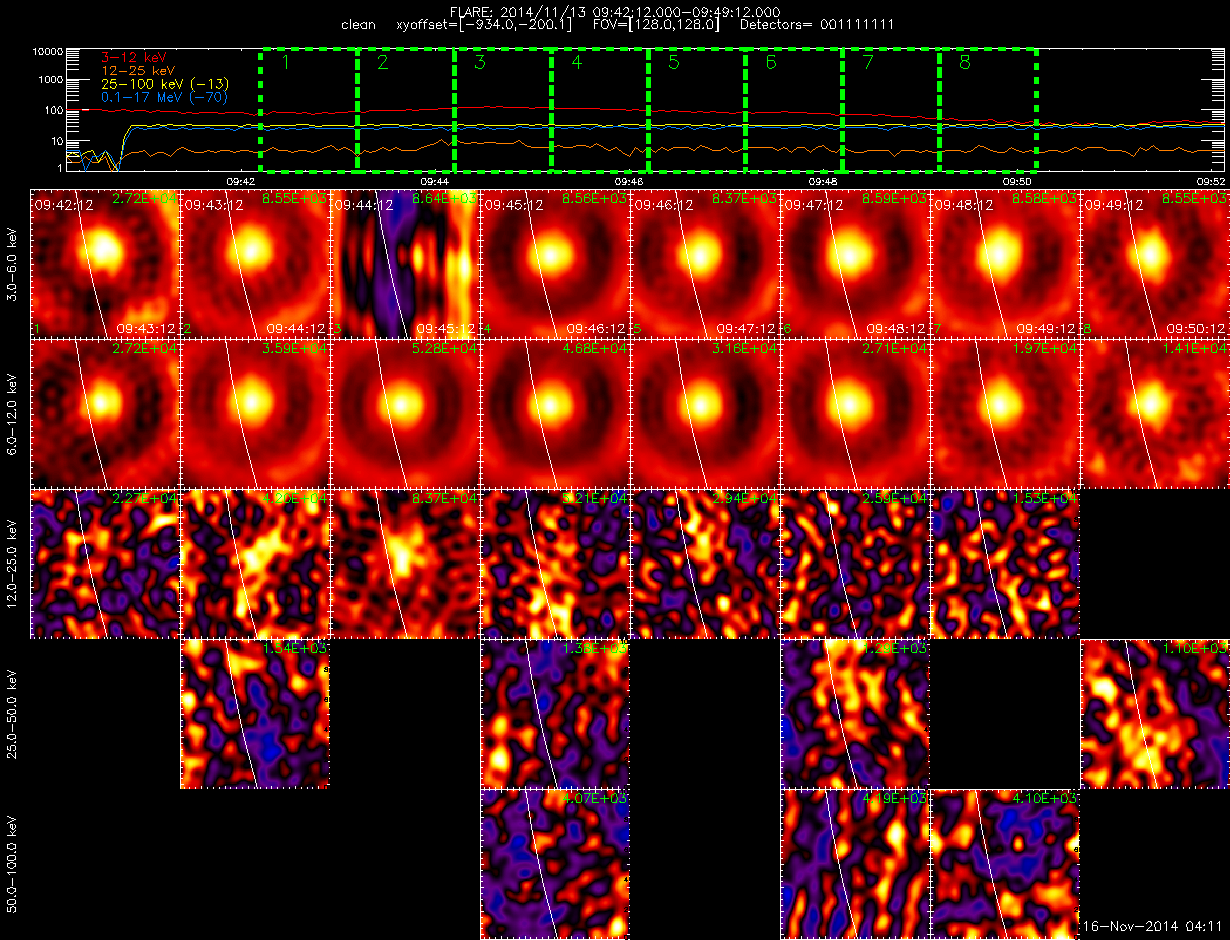The height and width of the screenshot is (940, 1230).
Task: Click the 09:50 time axis tick label
Action: click(x=1017, y=183)
